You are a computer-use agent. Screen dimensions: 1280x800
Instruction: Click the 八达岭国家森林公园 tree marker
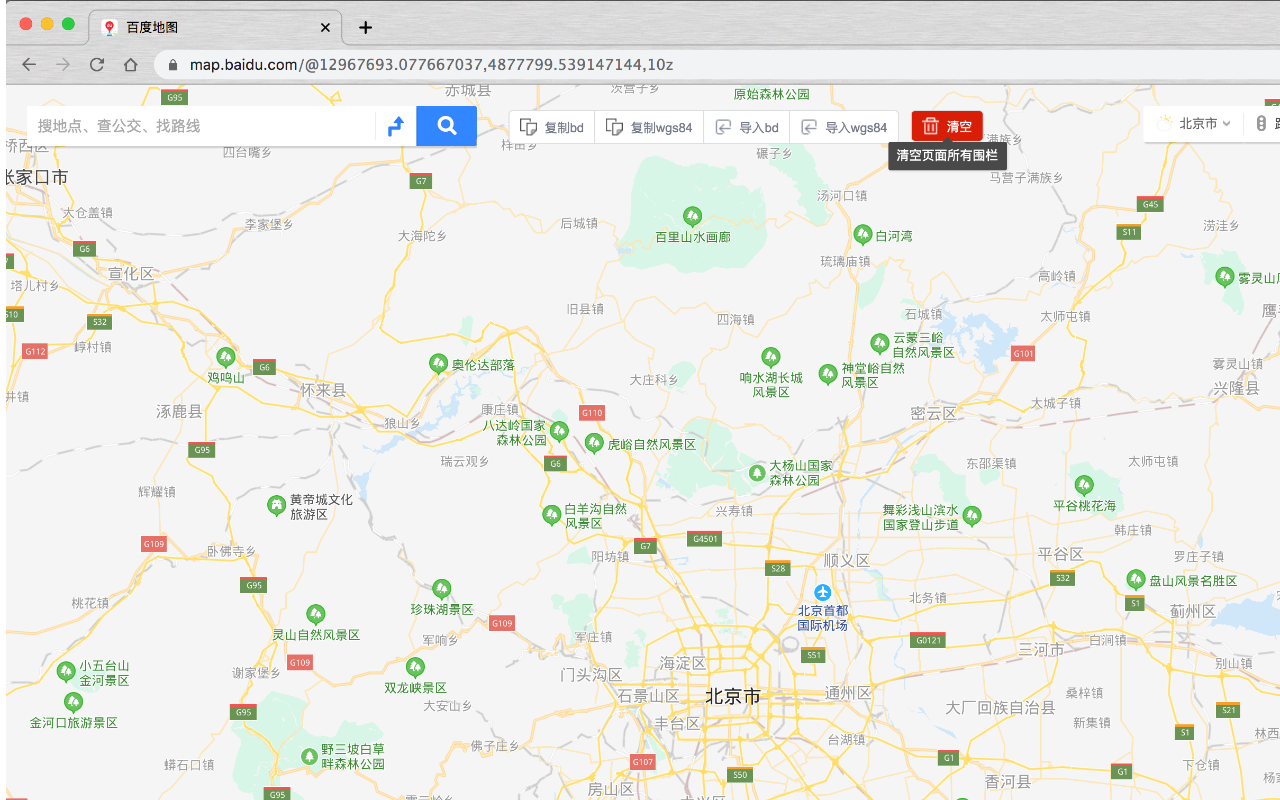pos(557,430)
